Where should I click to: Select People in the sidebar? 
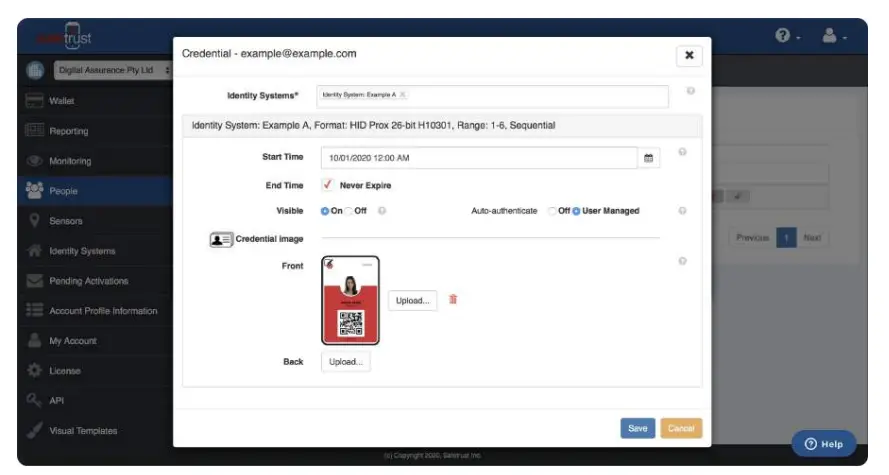95,191
